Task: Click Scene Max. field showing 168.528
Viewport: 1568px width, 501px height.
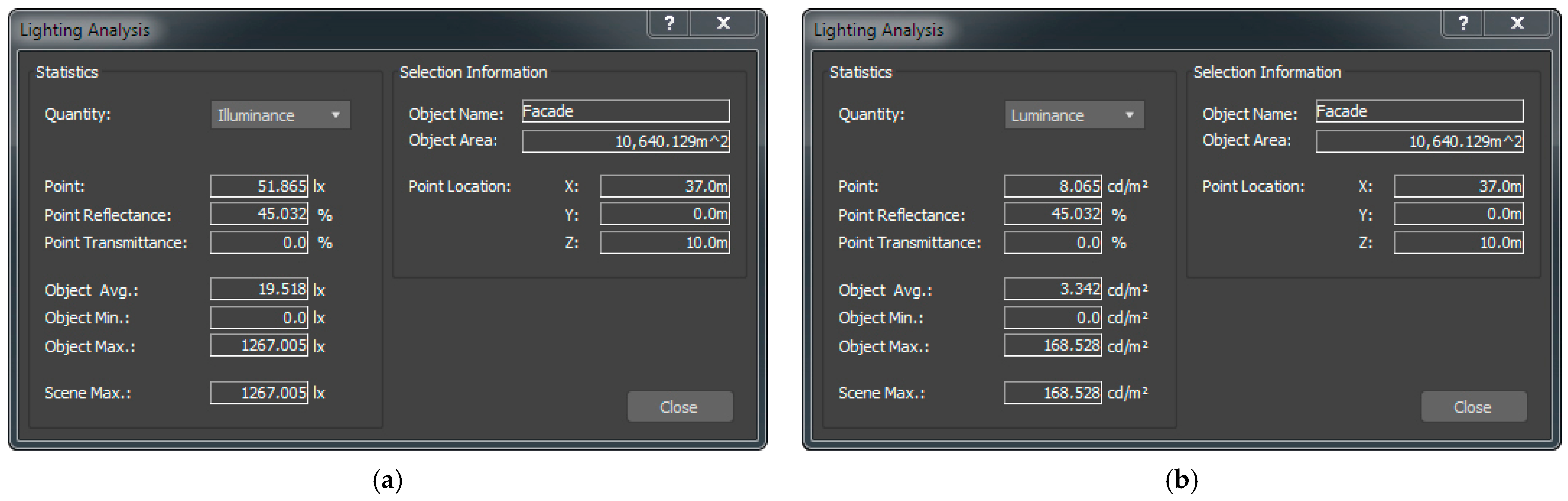Action: 1053,393
